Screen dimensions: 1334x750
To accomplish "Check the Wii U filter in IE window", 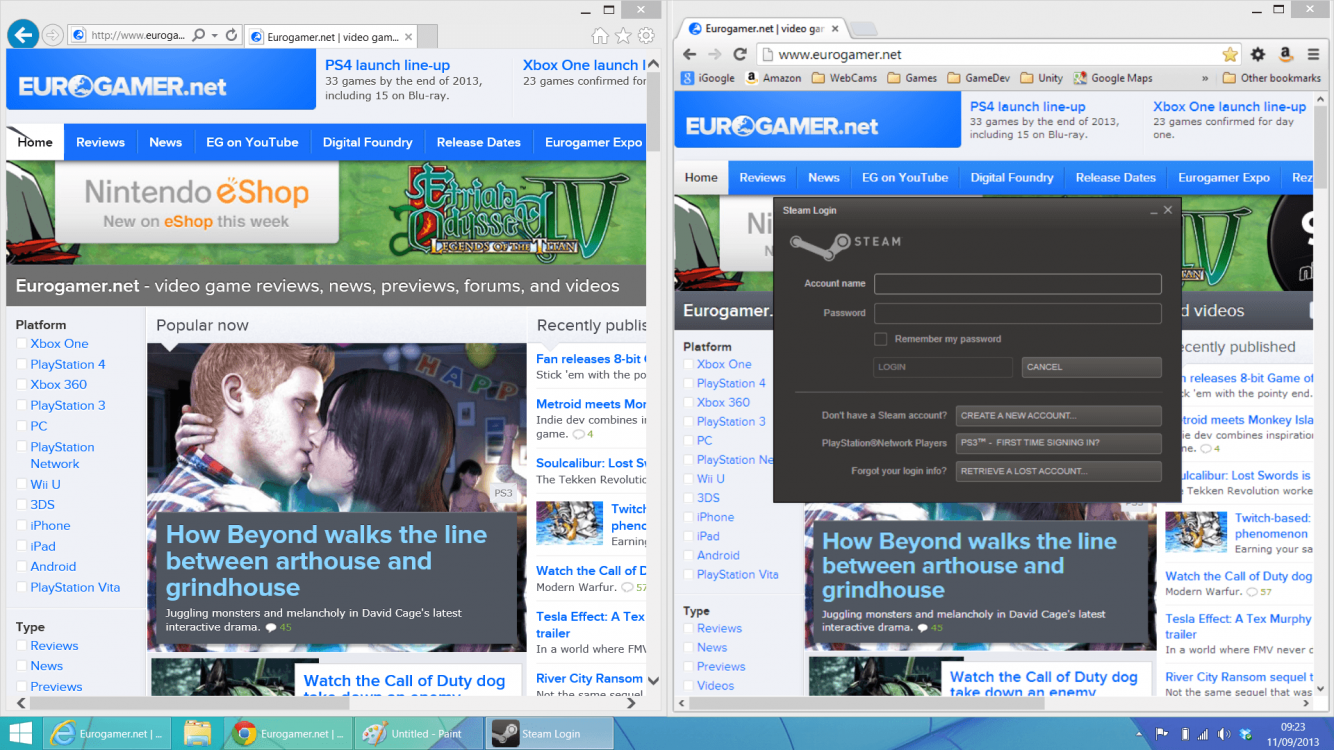I will coord(22,485).
